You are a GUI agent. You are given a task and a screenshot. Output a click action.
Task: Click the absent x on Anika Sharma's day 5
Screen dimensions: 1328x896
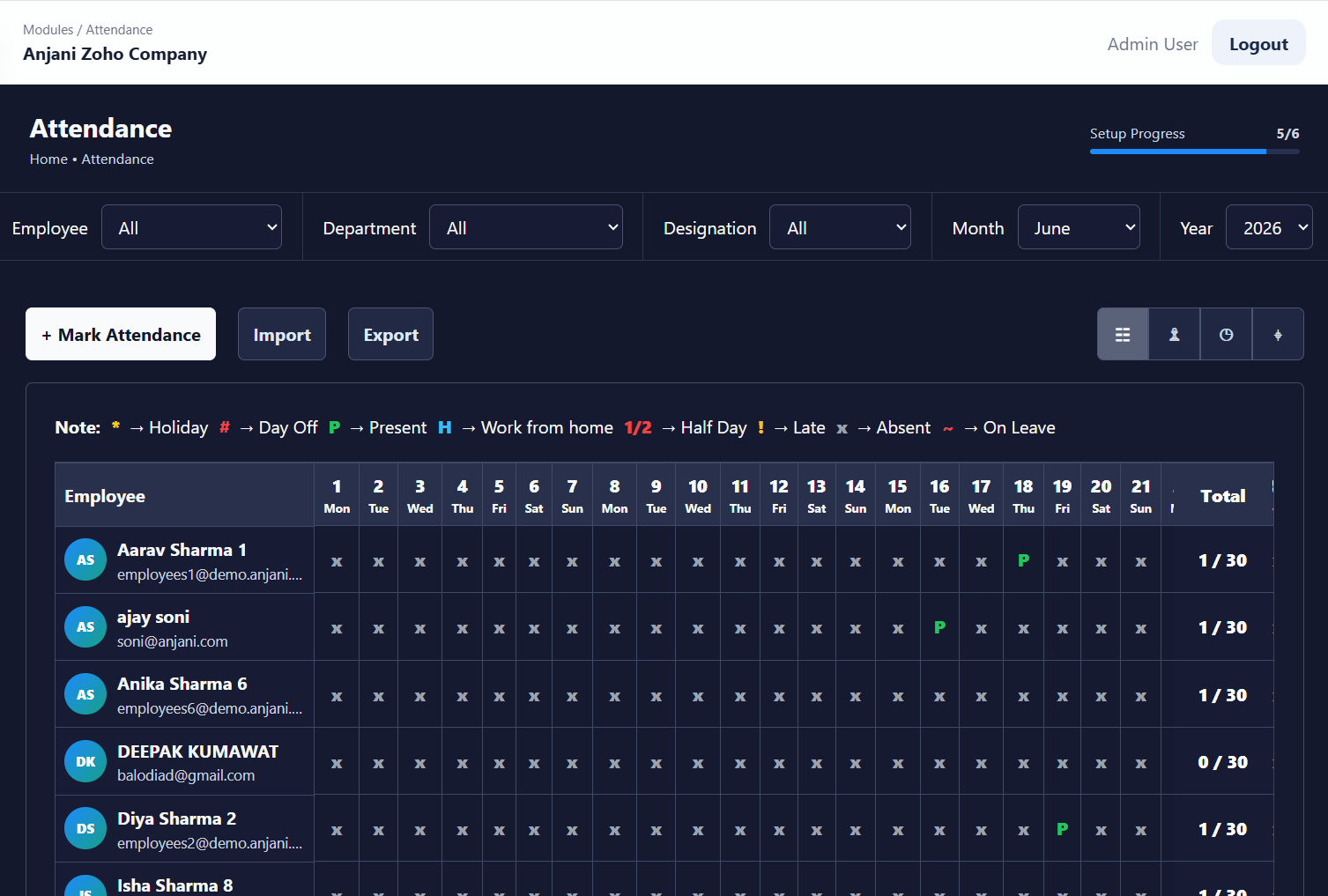click(x=499, y=696)
